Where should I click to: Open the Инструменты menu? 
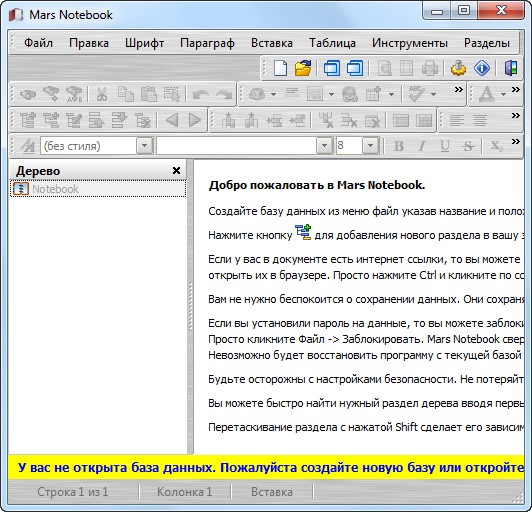click(410, 43)
